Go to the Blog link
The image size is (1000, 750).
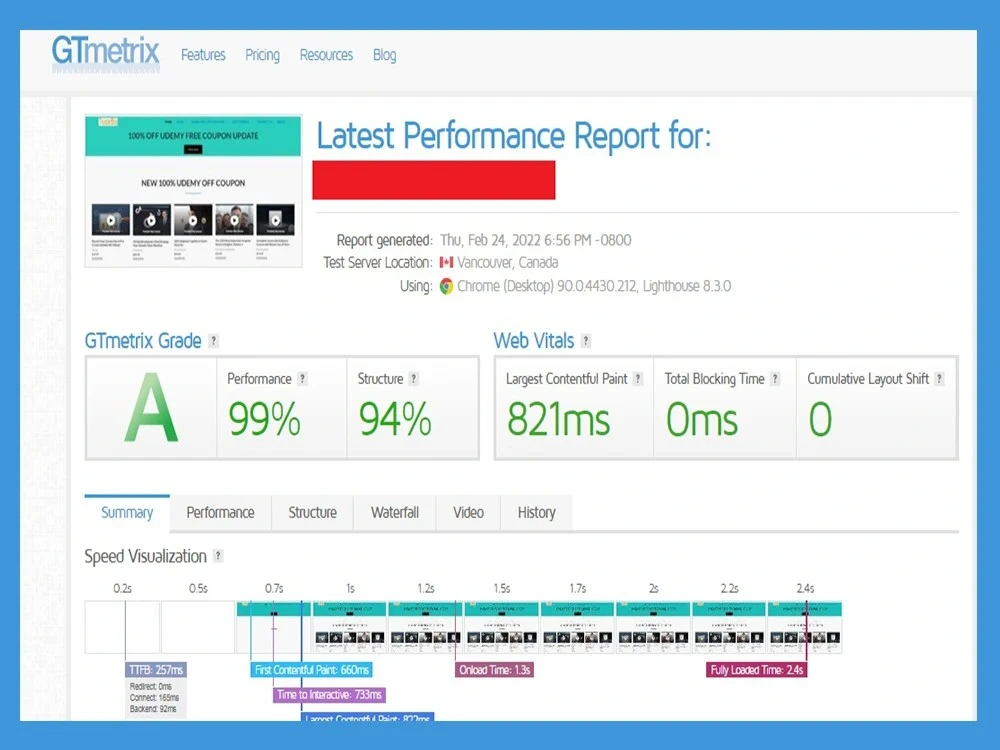[x=385, y=55]
